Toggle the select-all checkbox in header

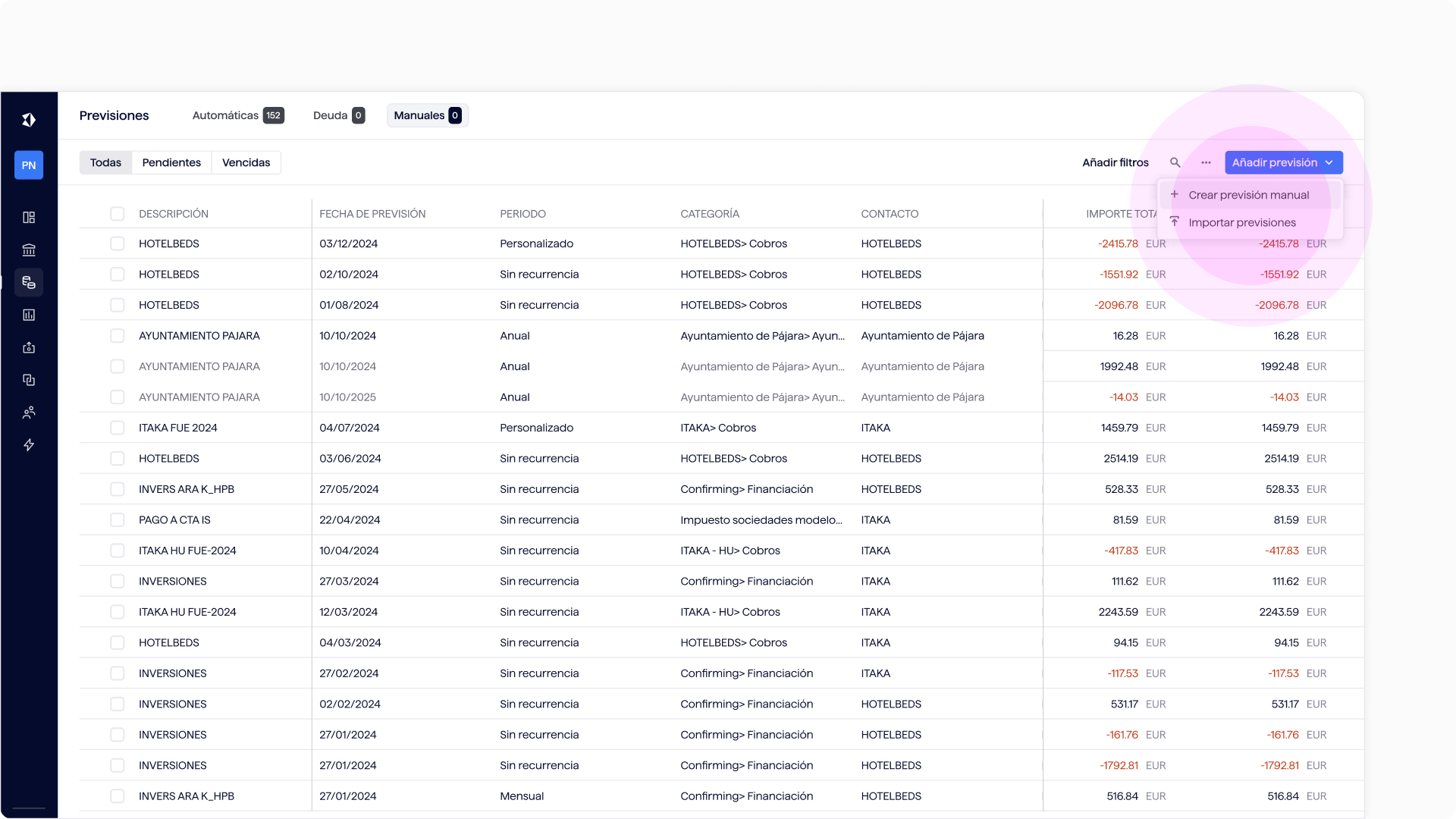(117, 214)
